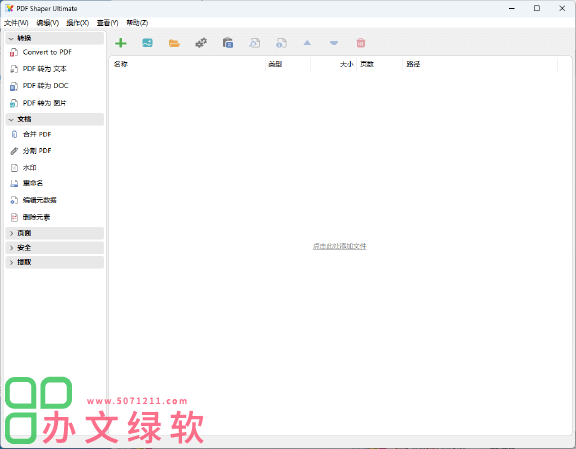
Task: Click the PDF Shaper title bar app icon
Action: click(x=9, y=8)
